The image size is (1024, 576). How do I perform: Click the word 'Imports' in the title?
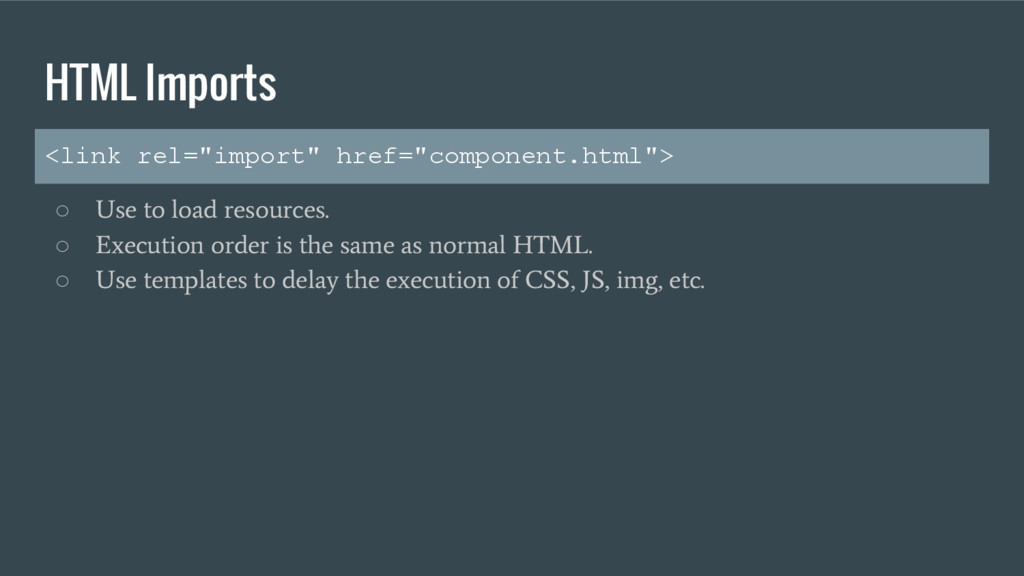[211, 83]
